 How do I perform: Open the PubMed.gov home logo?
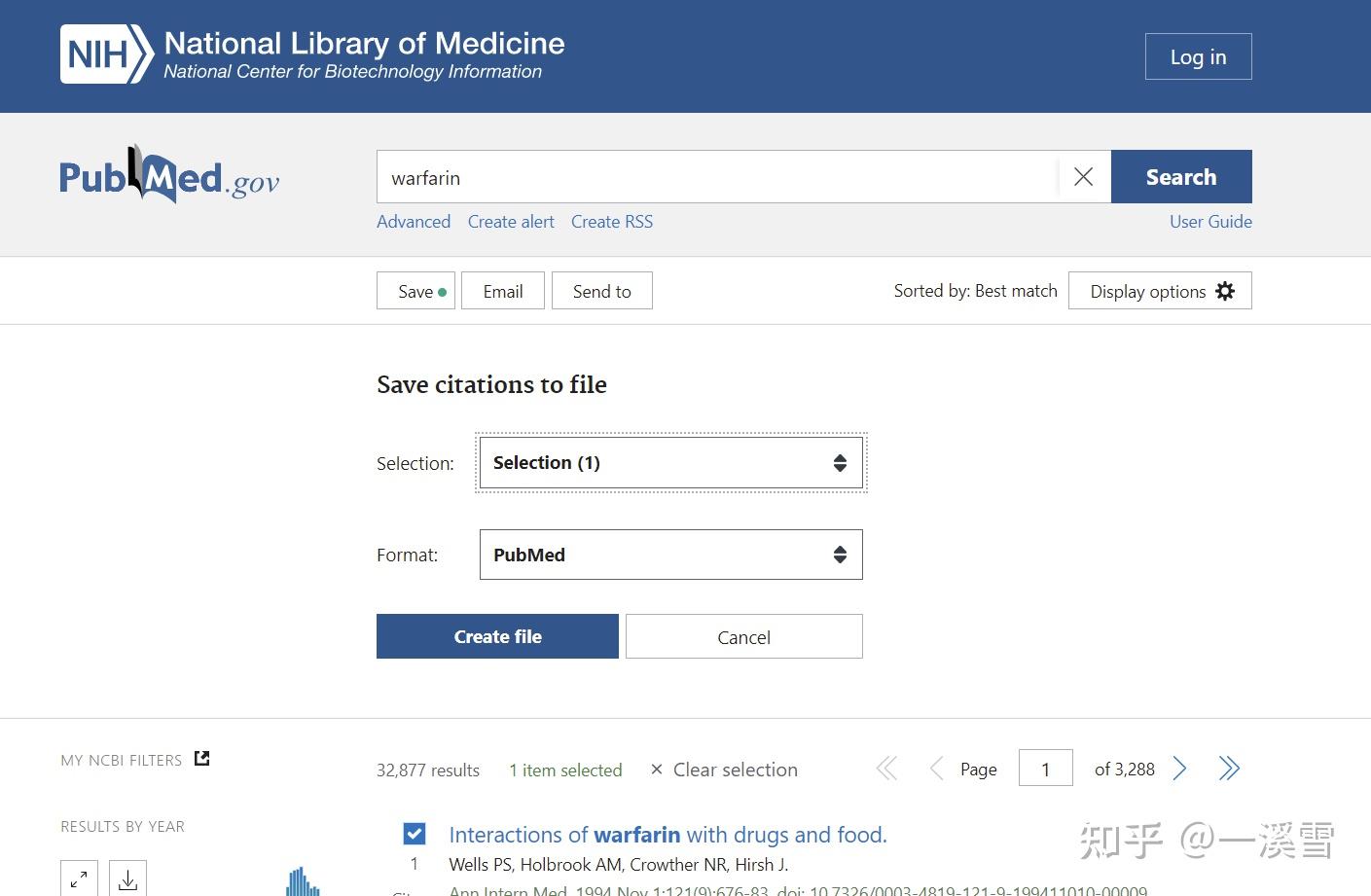pos(169,176)
